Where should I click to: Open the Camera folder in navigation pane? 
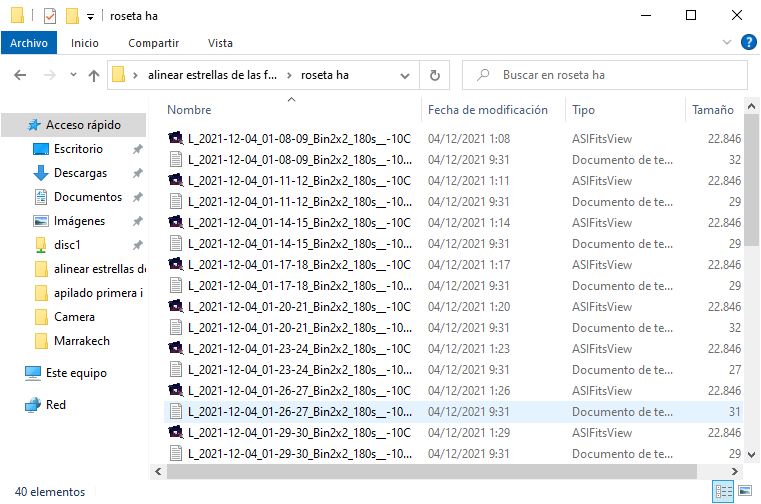pyautogui.click(x=74, y=317)
